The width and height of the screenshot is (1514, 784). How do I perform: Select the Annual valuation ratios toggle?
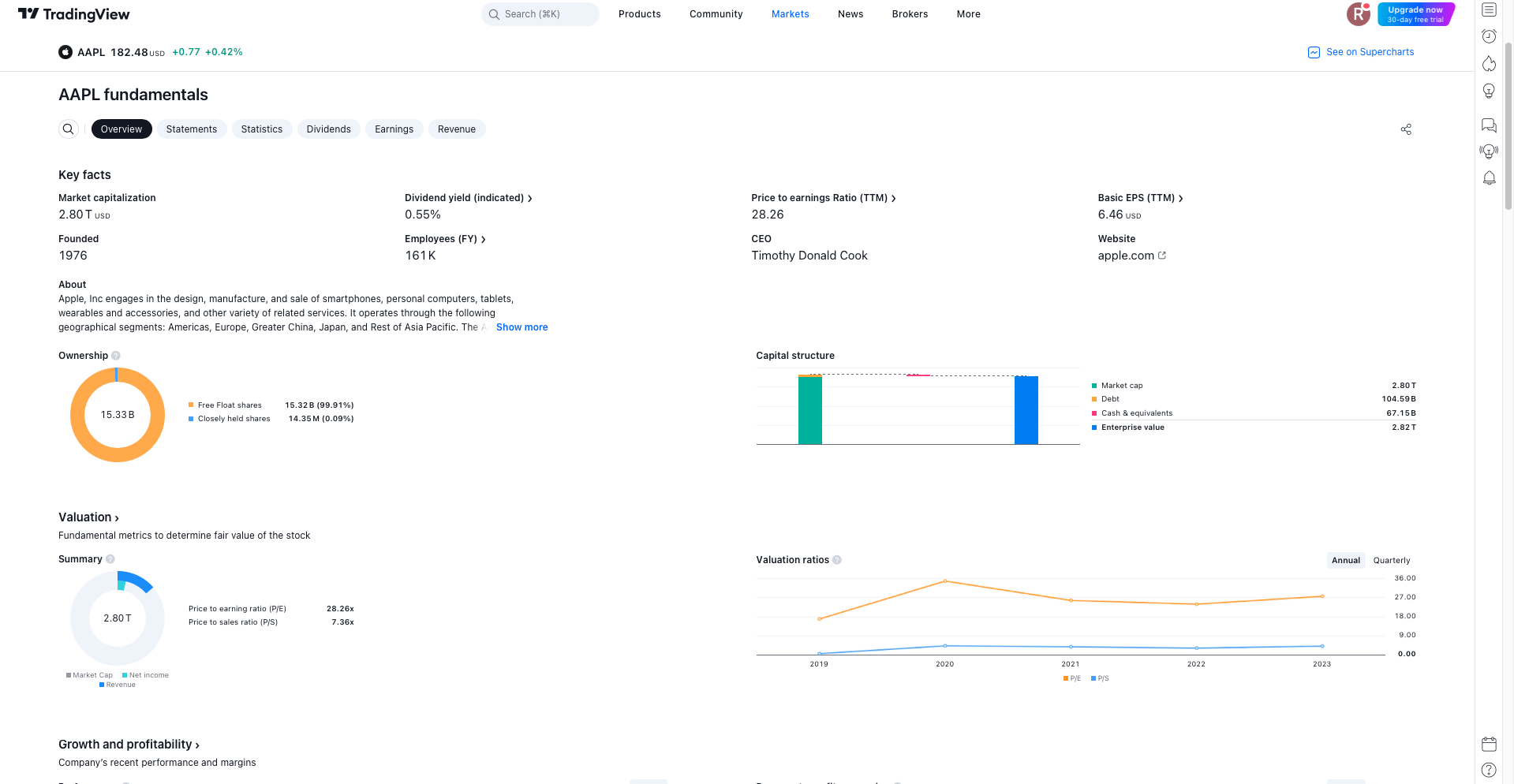pos(1346,561)
